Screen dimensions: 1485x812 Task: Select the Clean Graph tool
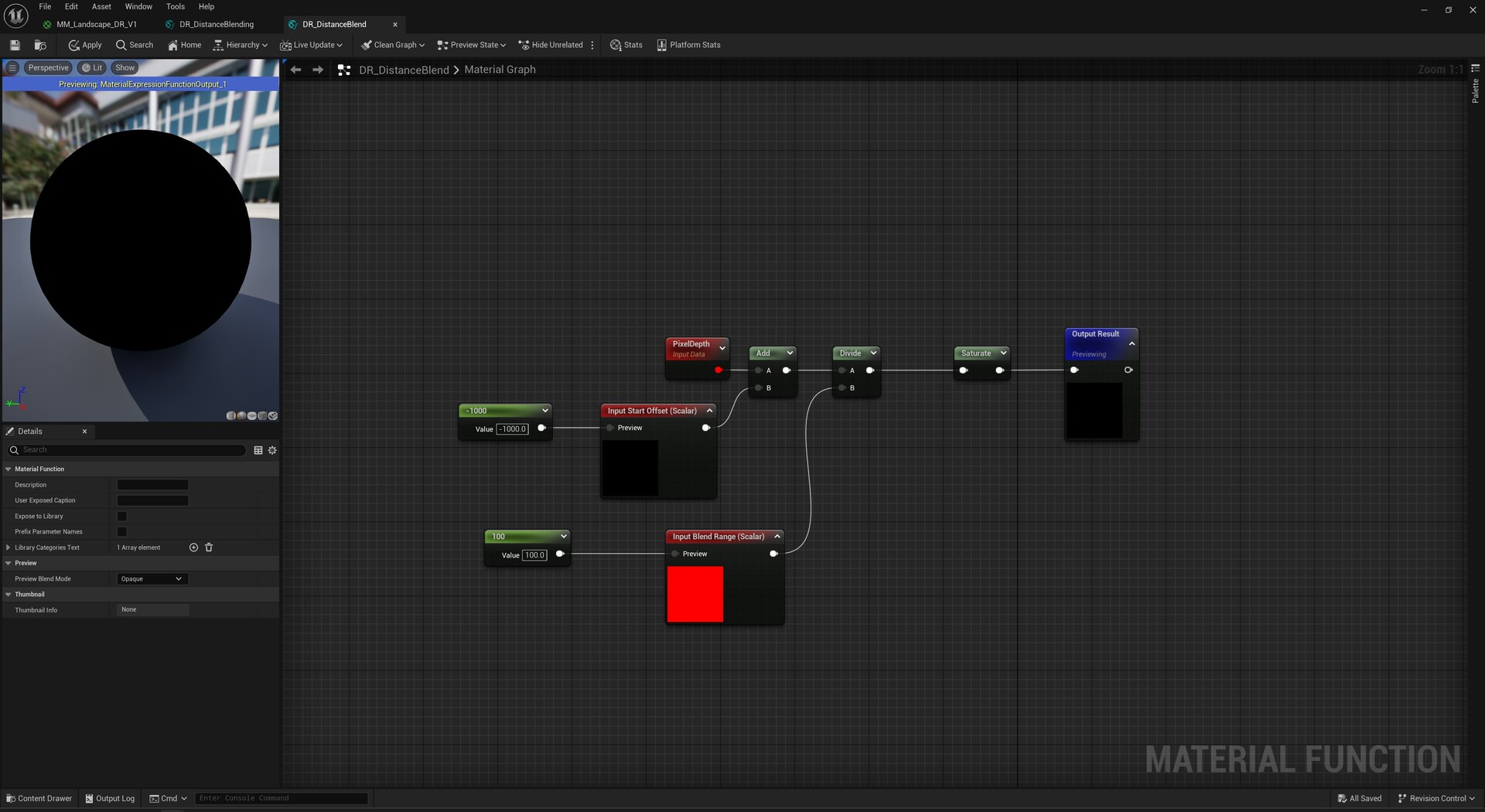pyautogui.click(x=392, y=45)
